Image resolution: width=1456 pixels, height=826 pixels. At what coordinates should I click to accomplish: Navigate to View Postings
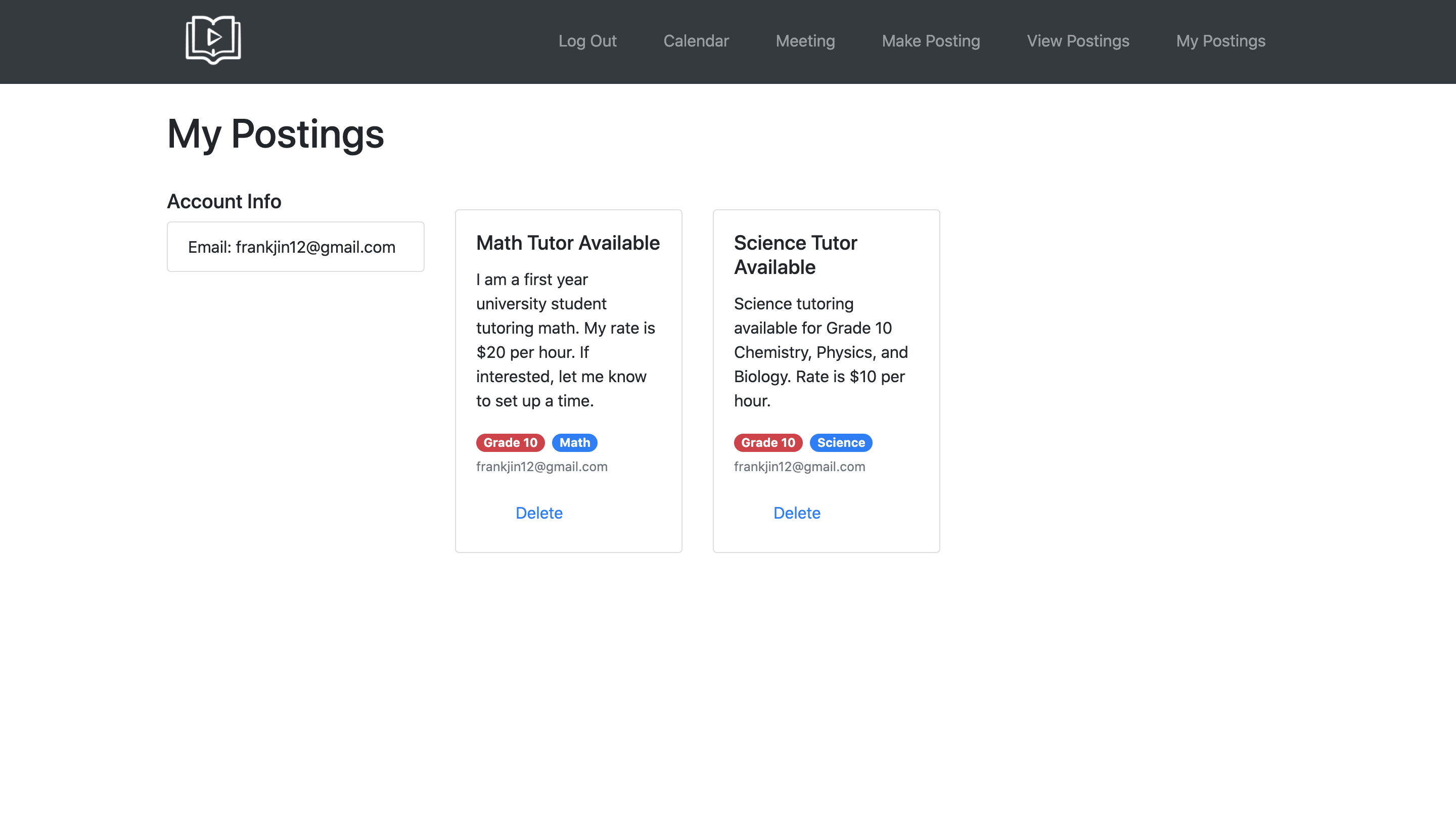coord(1077,41)
